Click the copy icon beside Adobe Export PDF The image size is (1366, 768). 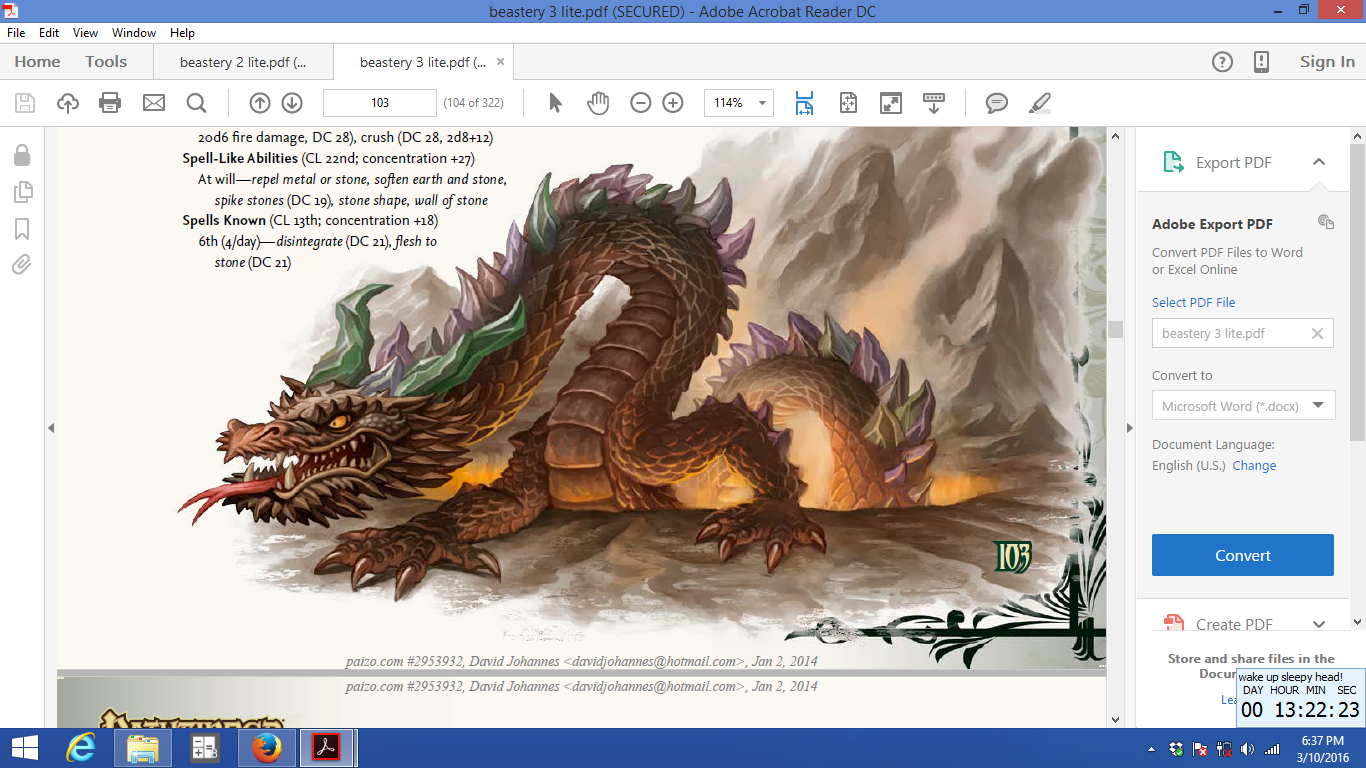click(1326, 222)
